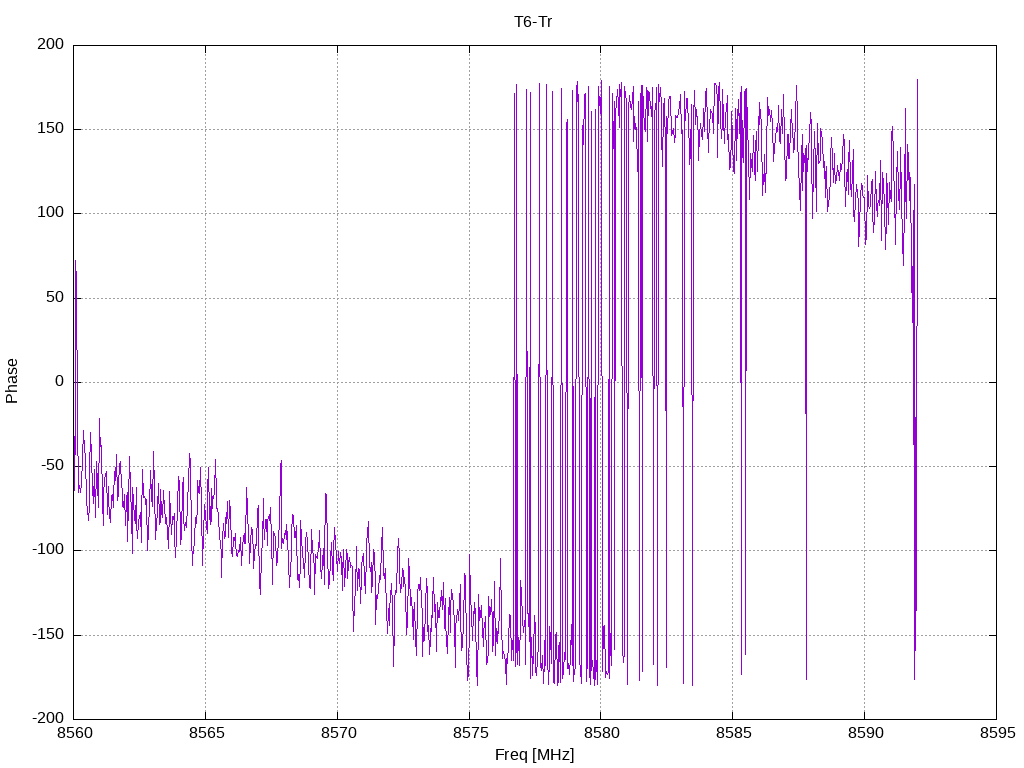The height and width of the screenshot is (768, 1024).
Task: Click x-axis tick label 8560
Action: point(74,733)
